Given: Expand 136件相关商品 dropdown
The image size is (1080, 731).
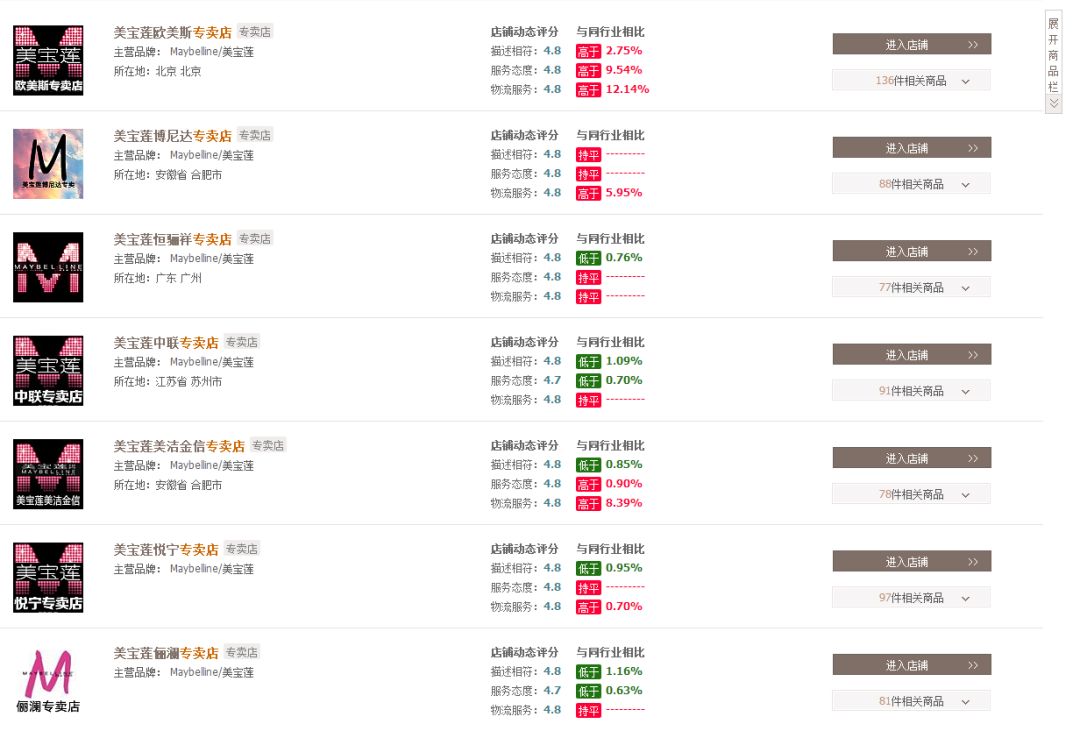Looking at the screenshot, I should click(911, 81).
